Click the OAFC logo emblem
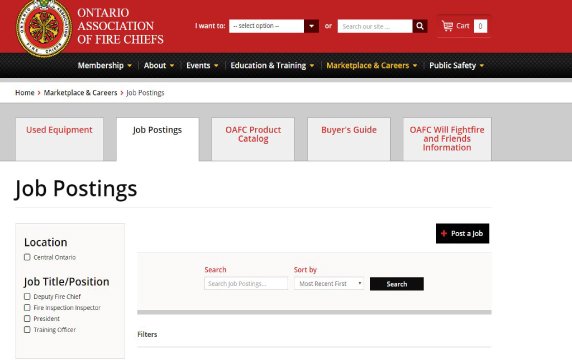 coord(44,28)
